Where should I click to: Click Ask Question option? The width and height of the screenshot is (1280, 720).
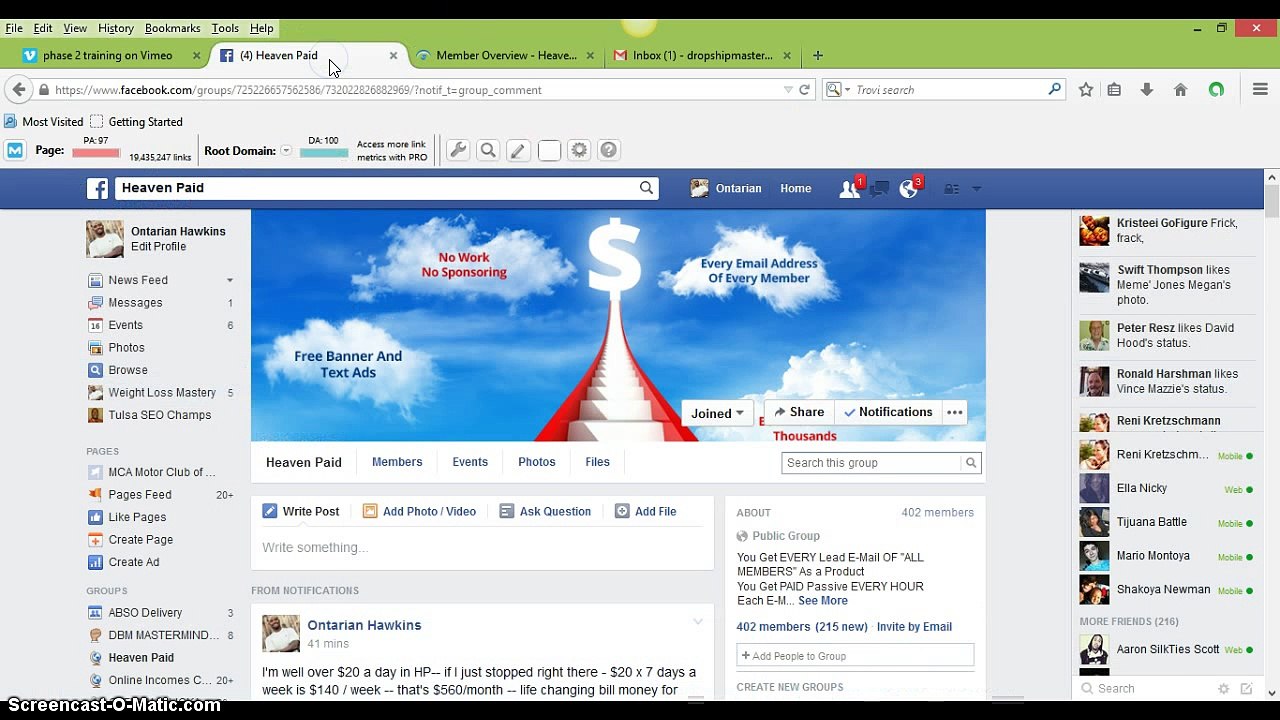(x=545, y=511)
